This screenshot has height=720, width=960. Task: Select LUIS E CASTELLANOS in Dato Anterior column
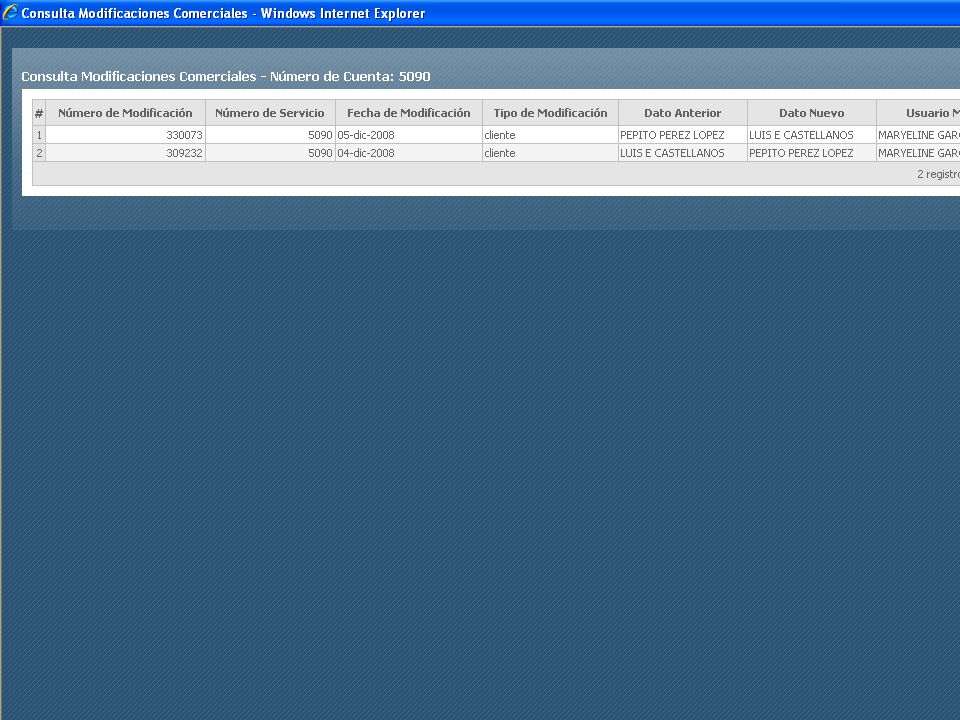[683, 153]
